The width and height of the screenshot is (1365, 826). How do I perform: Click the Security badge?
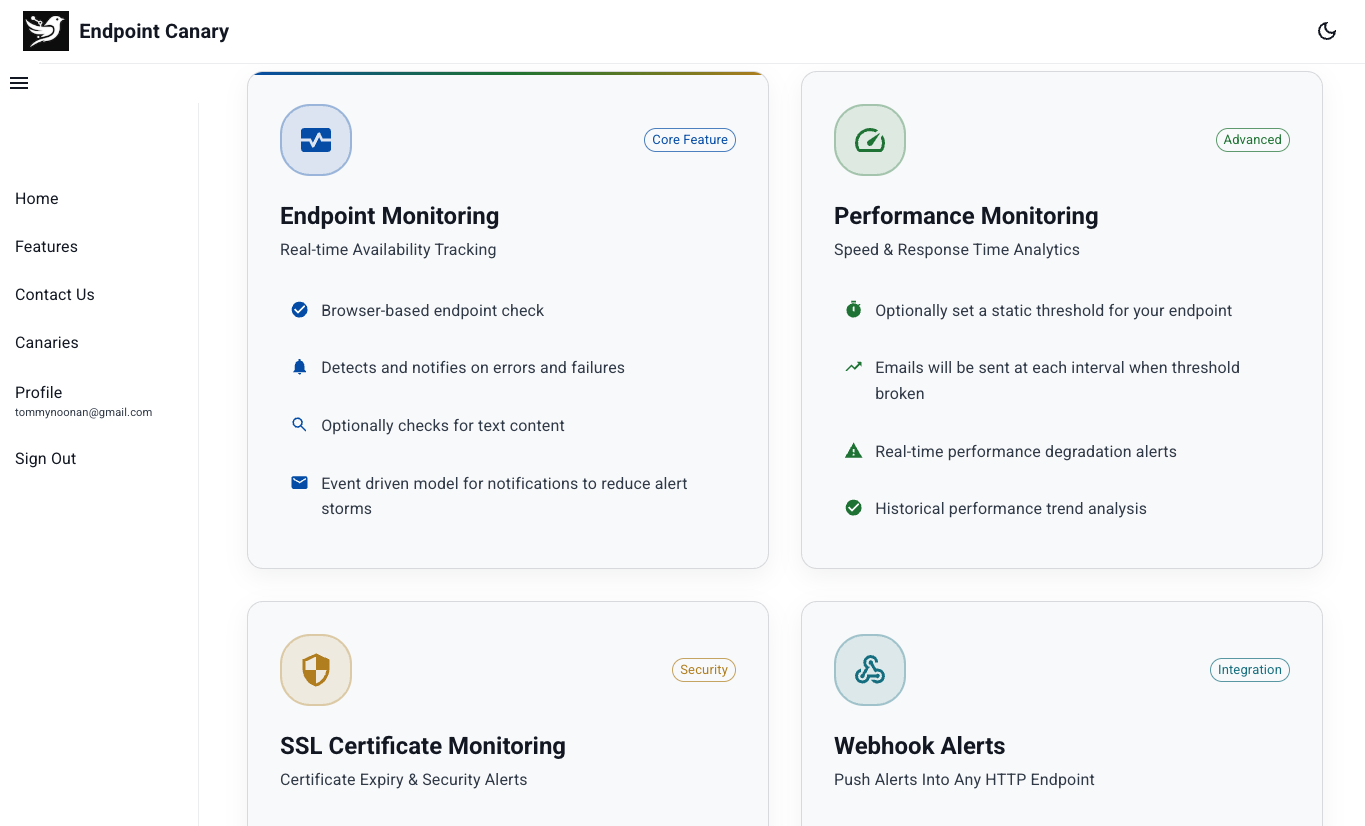click(704, 670)
